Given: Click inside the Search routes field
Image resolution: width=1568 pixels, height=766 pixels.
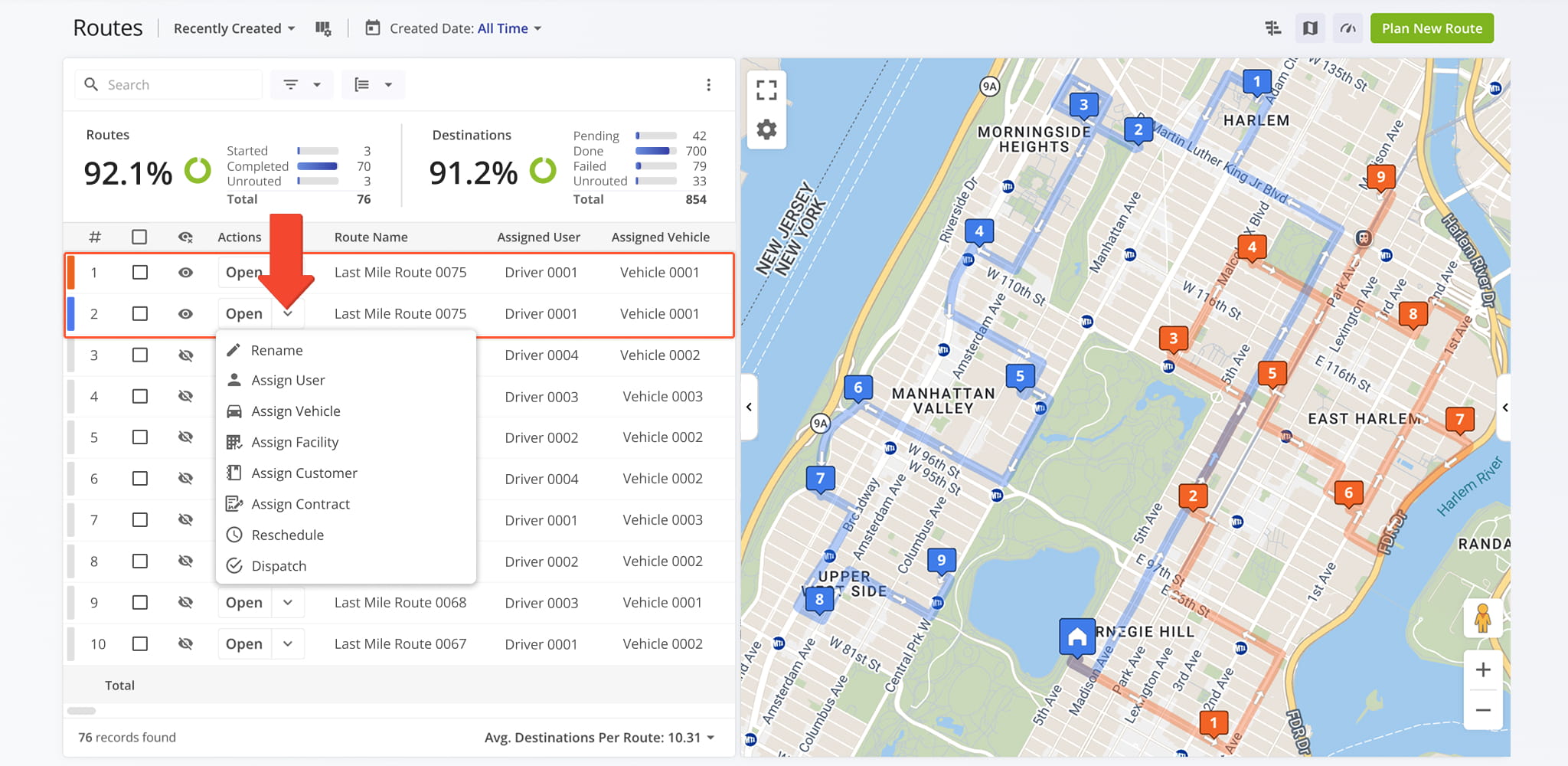Looking at the screenshot, I should point(168,84).
